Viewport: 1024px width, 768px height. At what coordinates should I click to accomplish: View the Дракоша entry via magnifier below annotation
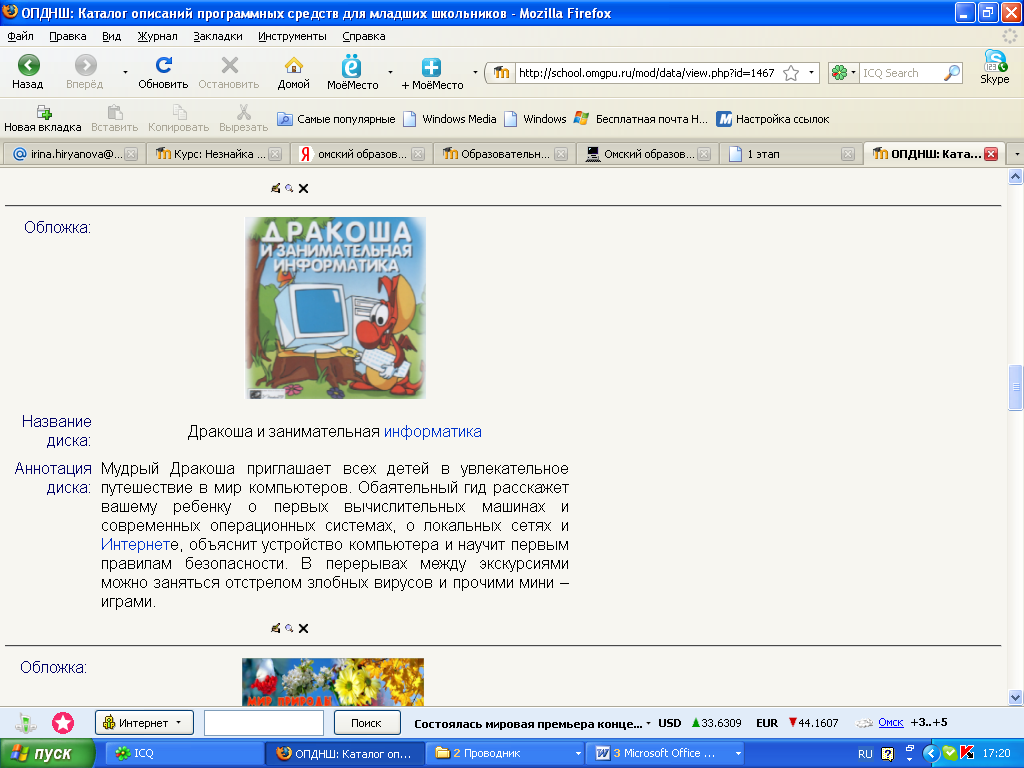[289, 628]
